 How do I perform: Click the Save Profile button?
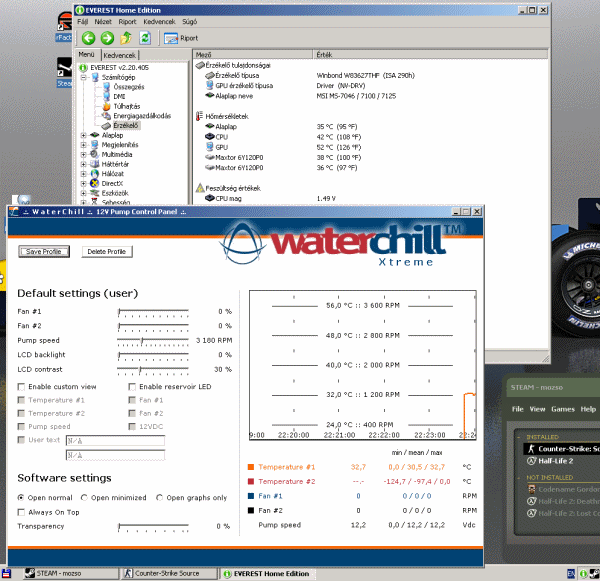pos(44,251)
